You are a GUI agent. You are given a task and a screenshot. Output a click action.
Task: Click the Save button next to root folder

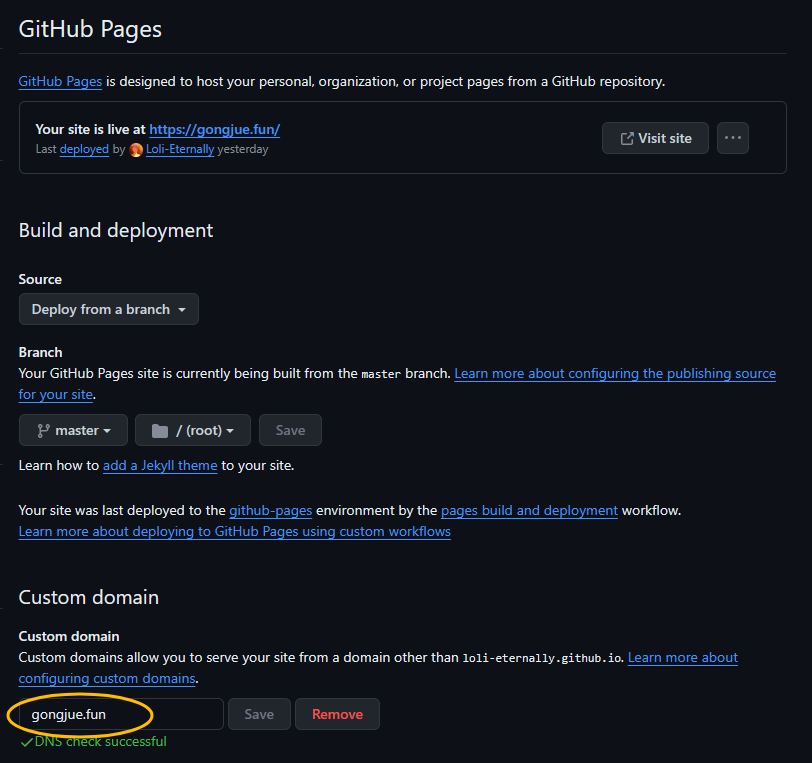[x=290, y=430]
